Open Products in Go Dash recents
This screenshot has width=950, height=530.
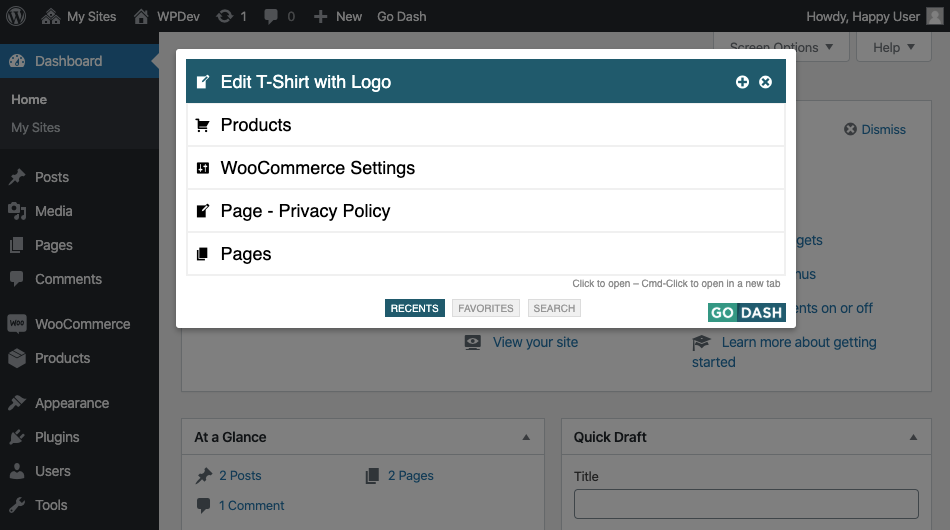point(486,125)
